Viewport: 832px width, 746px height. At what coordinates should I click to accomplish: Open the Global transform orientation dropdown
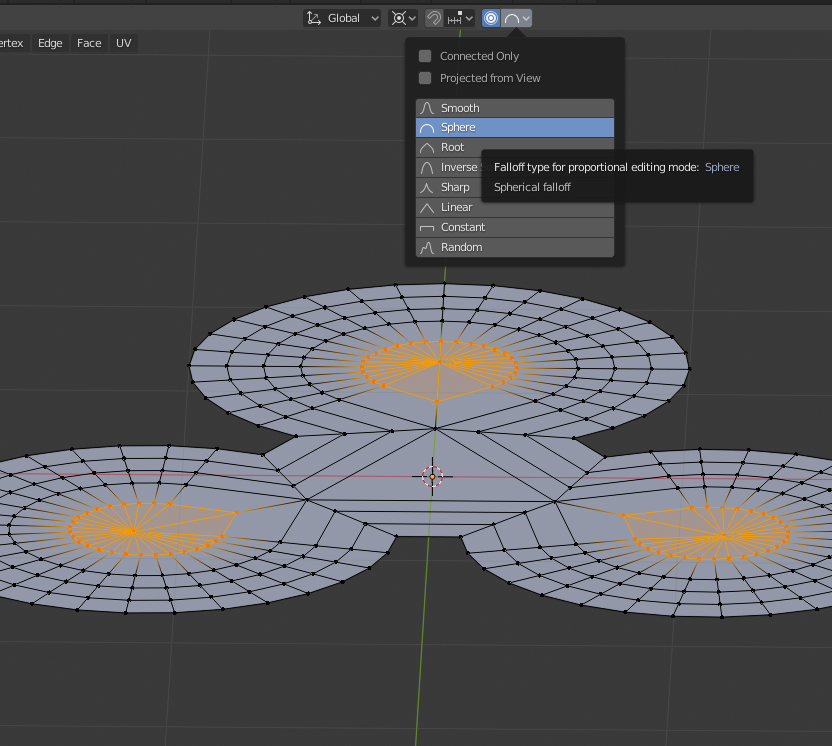point(343,18)
